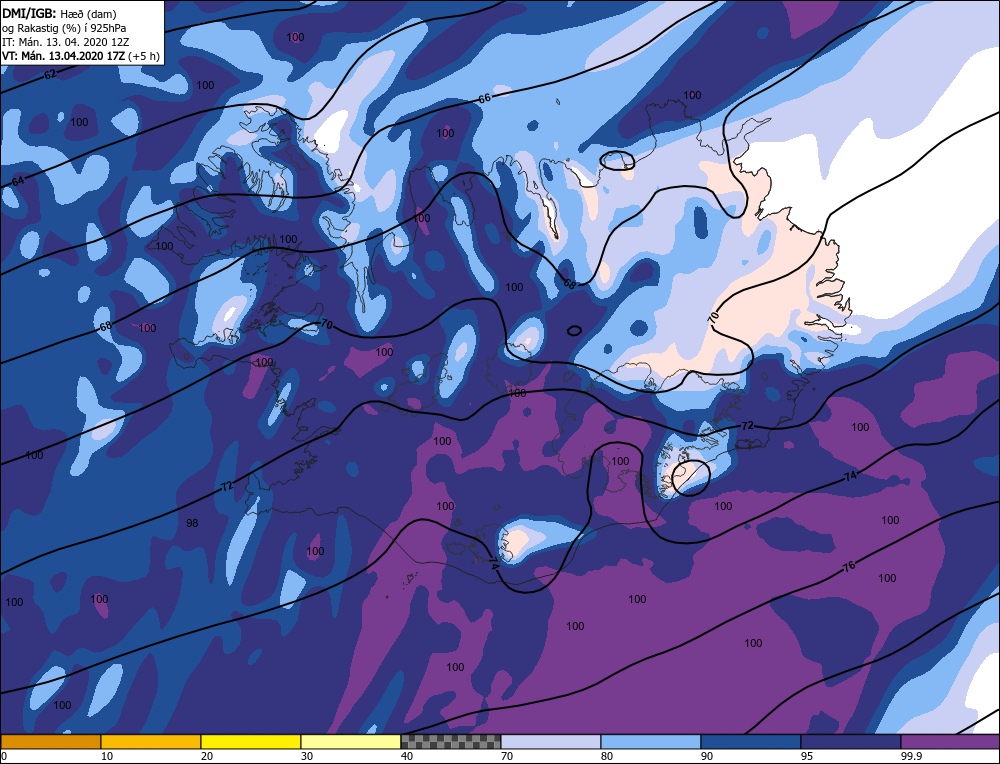Click the legend tick label "40"
Viewport: 1000px width, 764px height.
[407, 756]
